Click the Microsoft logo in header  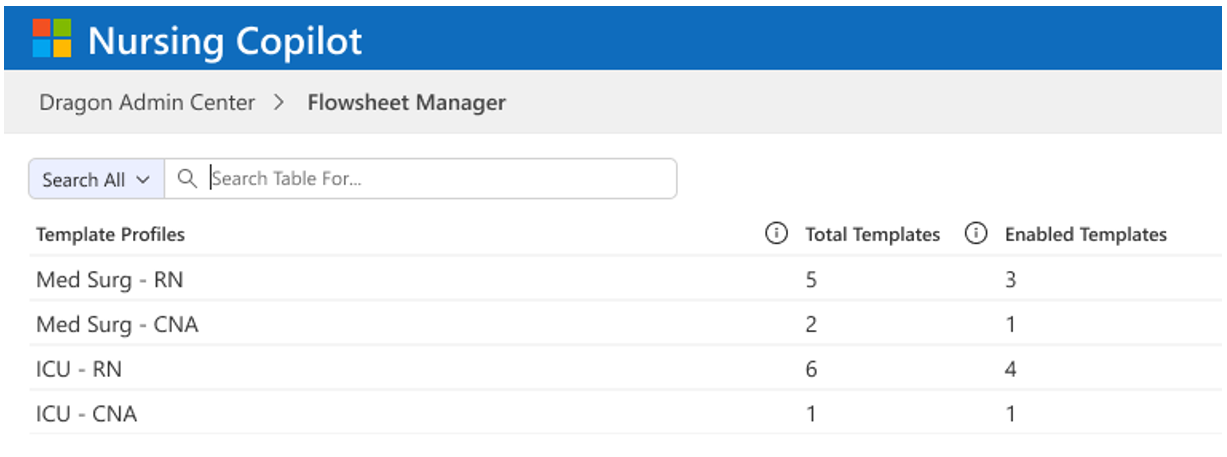click(52, 39)
